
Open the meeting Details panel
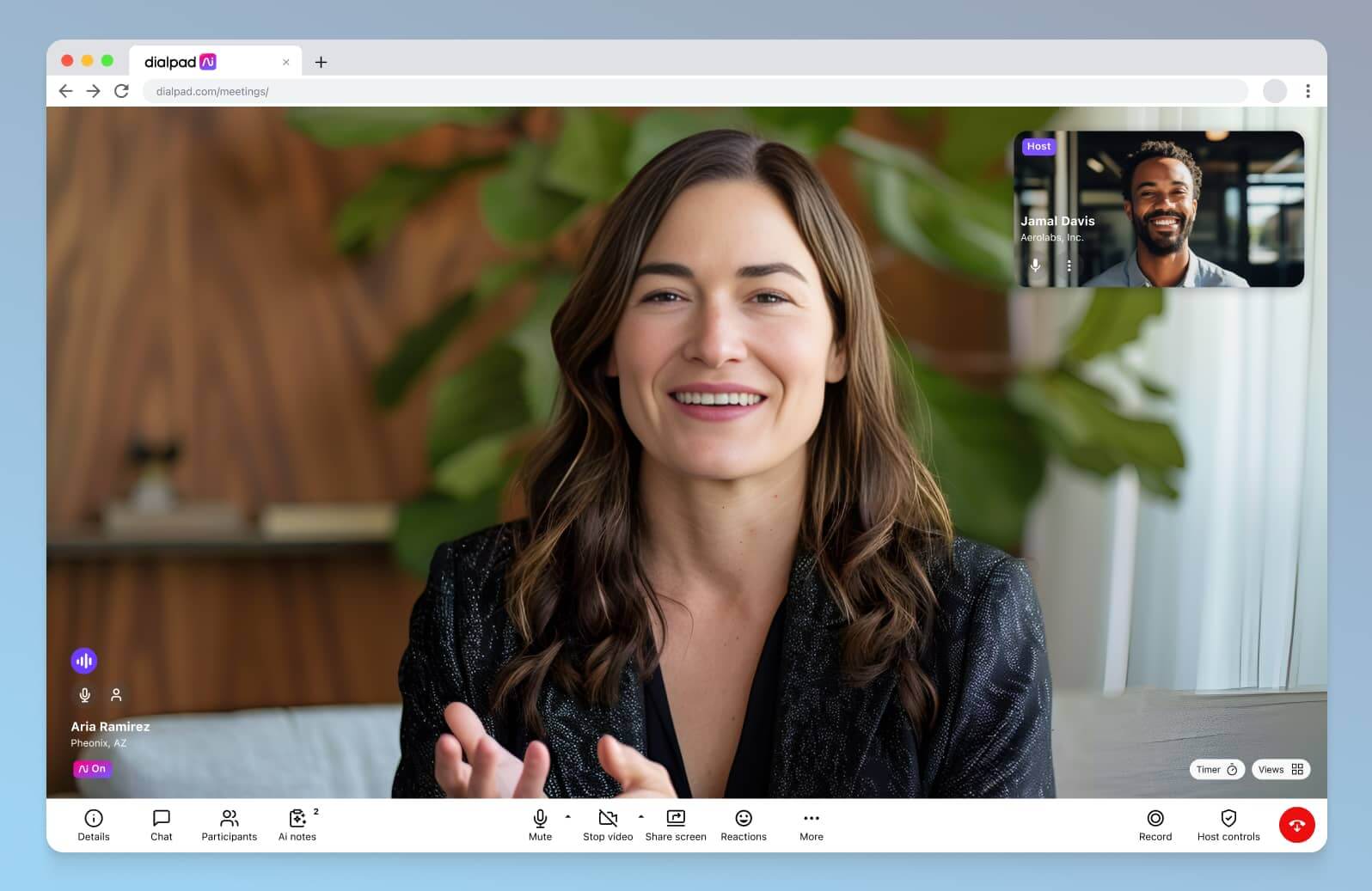pos(94,824)
